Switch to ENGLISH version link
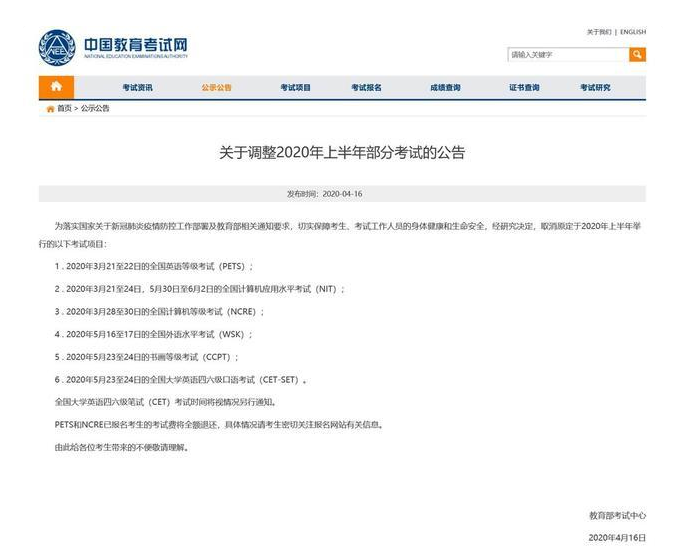The width and height of the screenshot is (677, 551). (x=633, y=32)
